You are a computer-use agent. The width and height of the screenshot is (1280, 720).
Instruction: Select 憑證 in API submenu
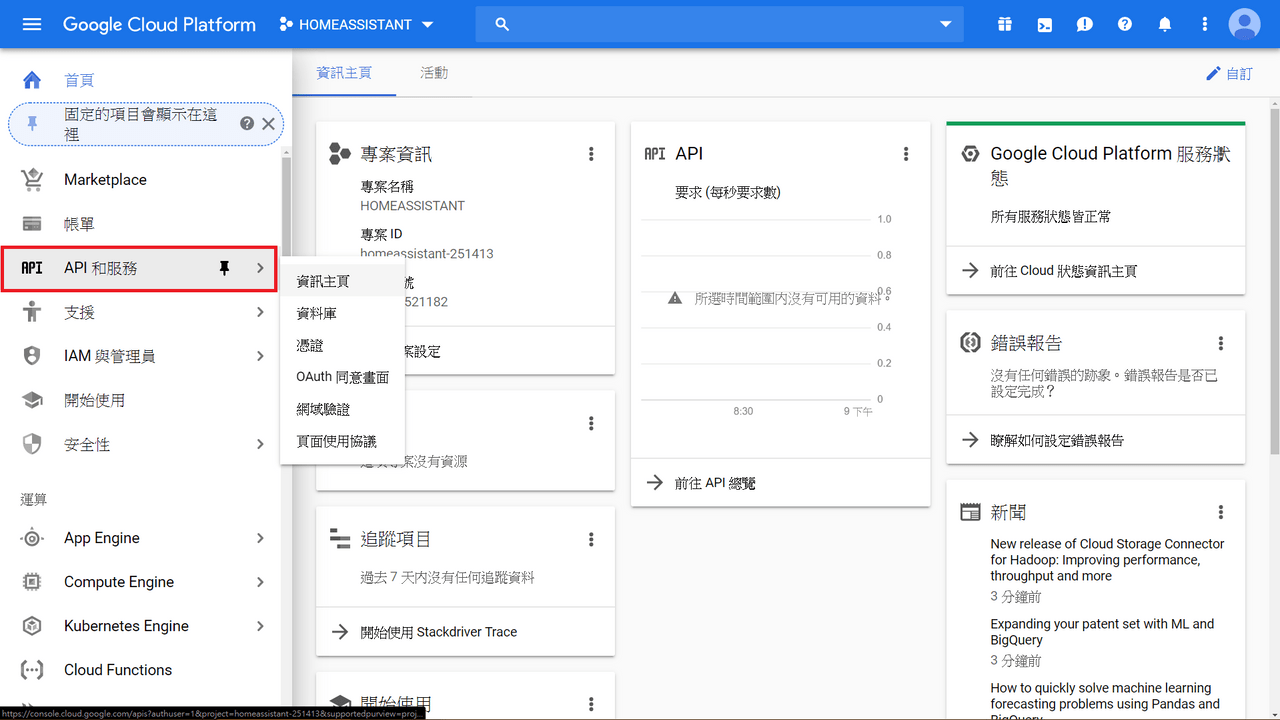(x=342, y=346)
